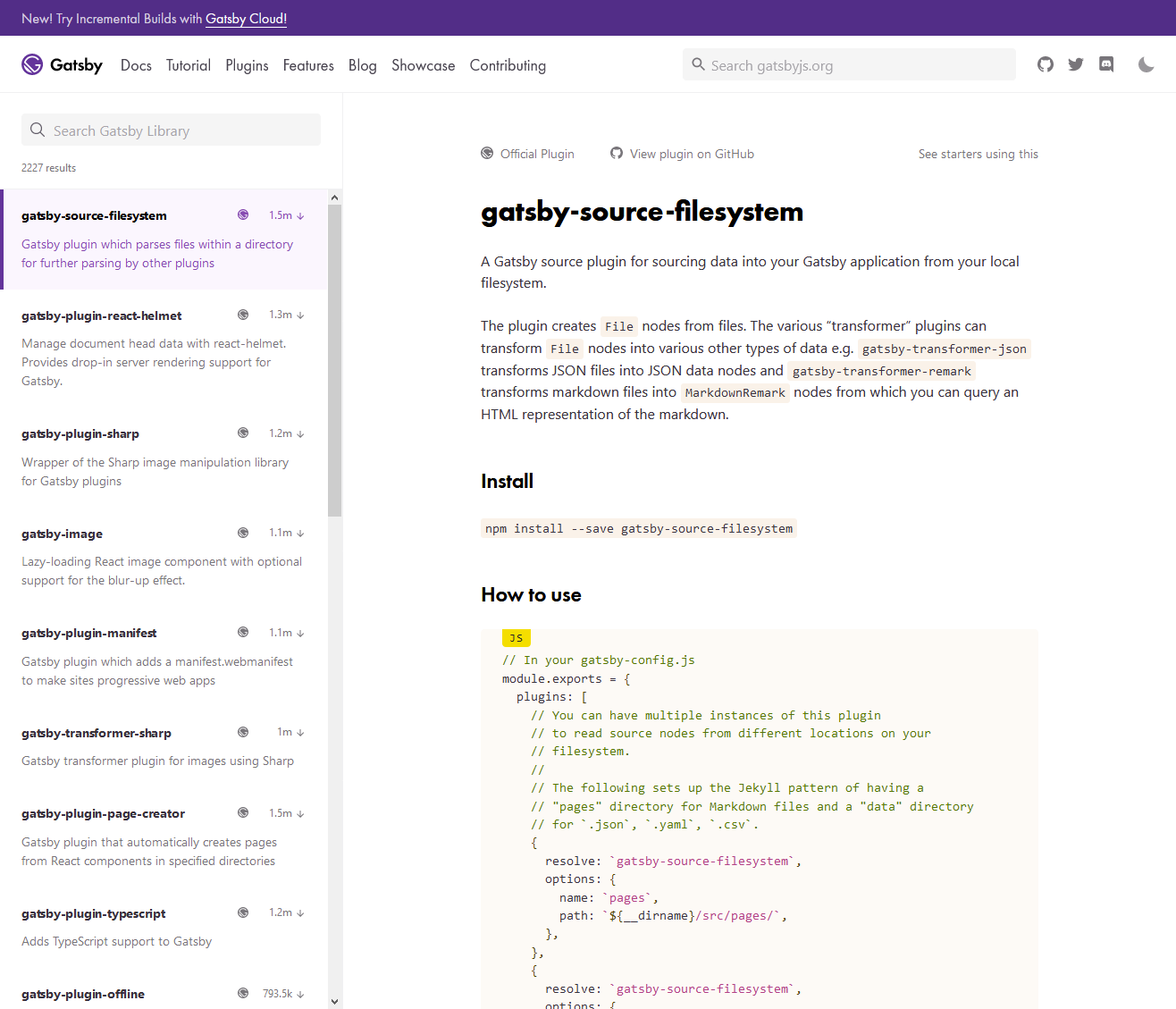
Task: Open the Features navigation item
Action: click(x=308, y=65)
